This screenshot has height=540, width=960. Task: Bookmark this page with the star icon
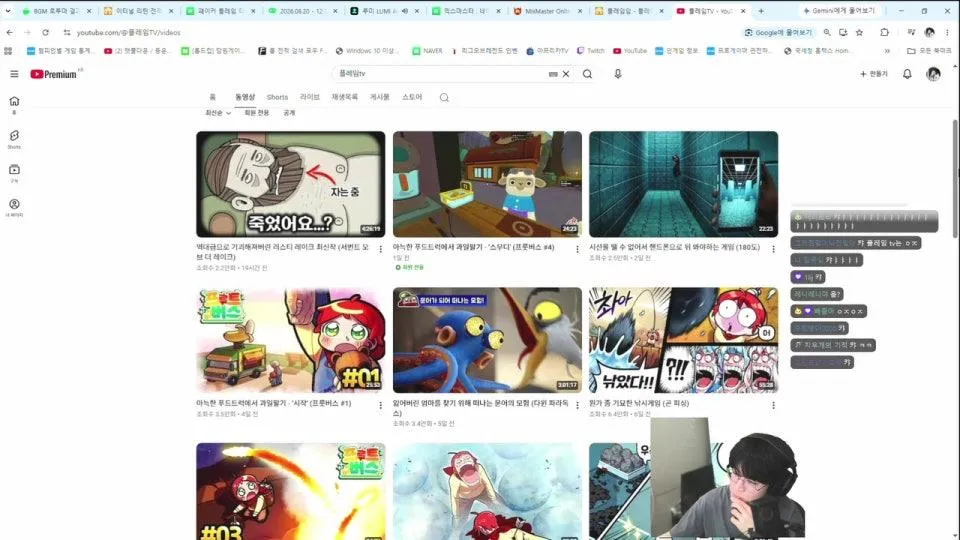click(x=860, y=32)
